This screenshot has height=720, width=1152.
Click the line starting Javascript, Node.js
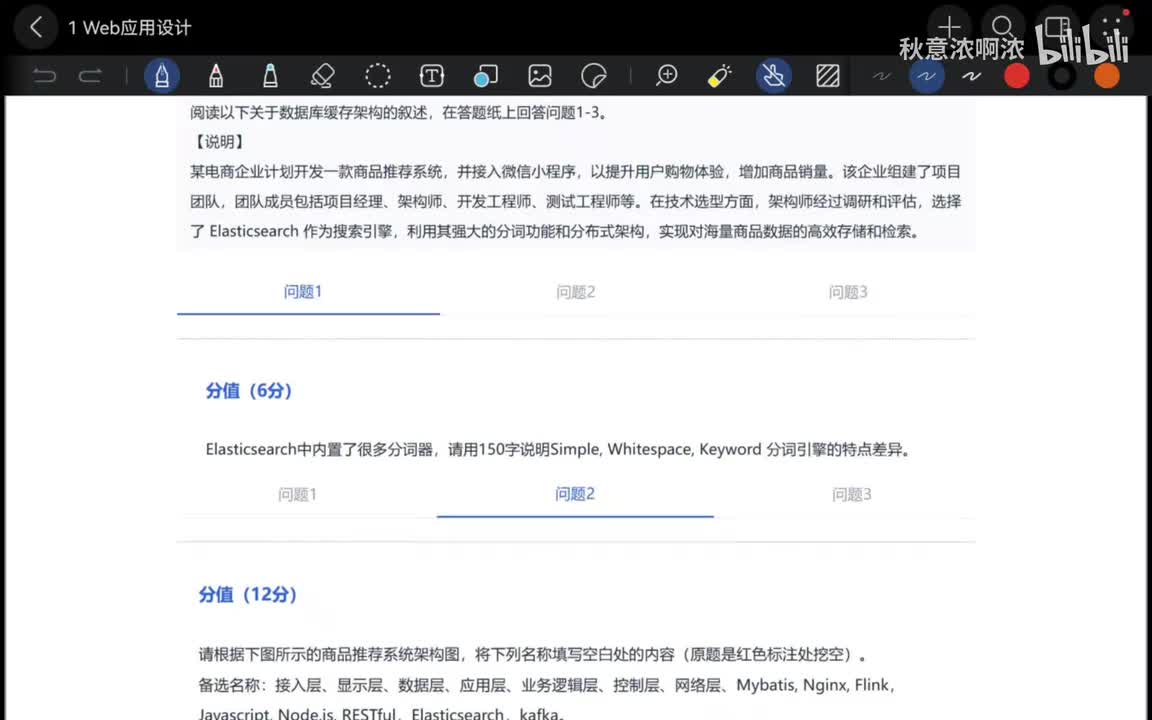[x=381, y=713]
